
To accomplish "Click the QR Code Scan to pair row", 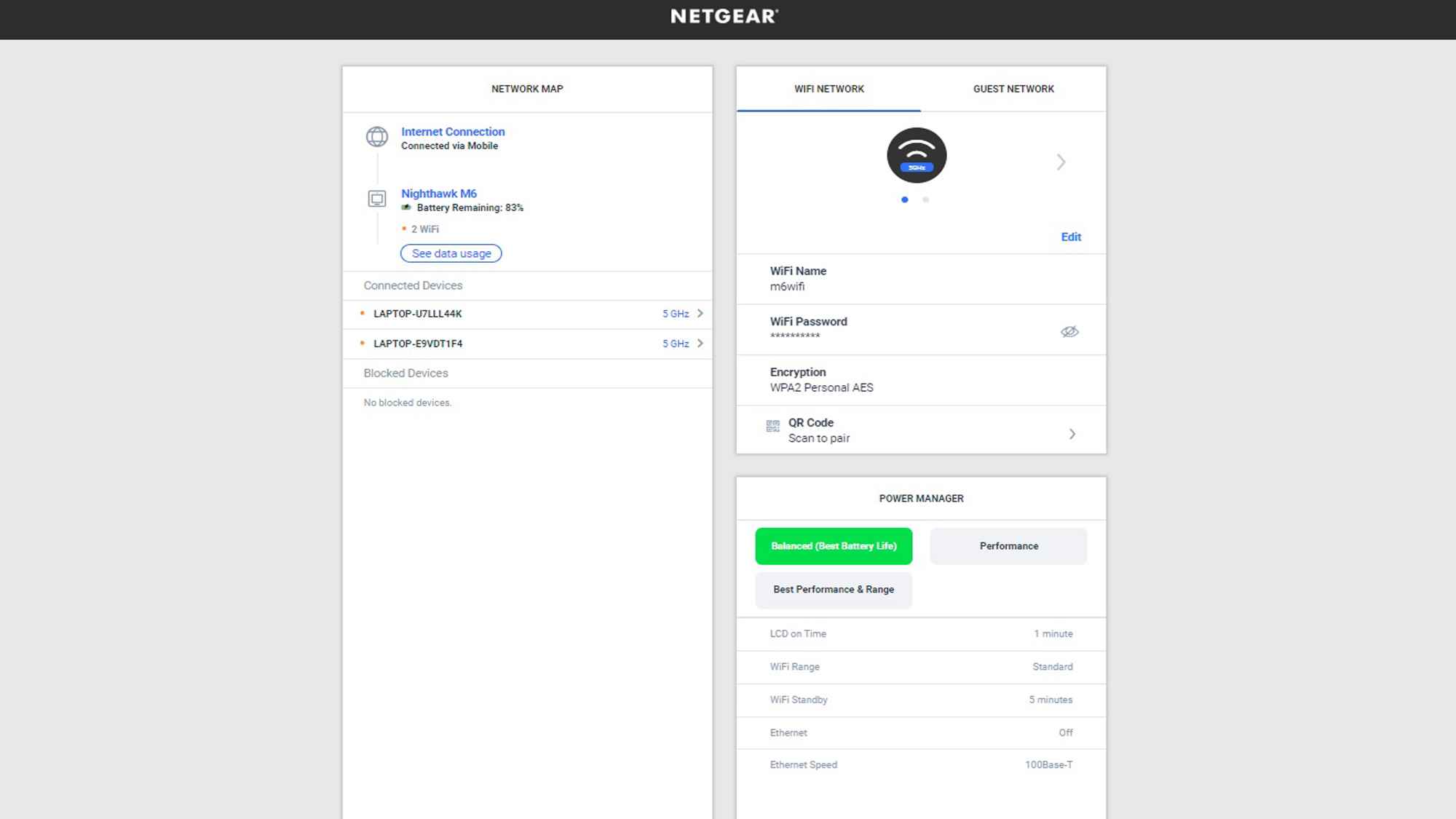I will click(921, 430).
